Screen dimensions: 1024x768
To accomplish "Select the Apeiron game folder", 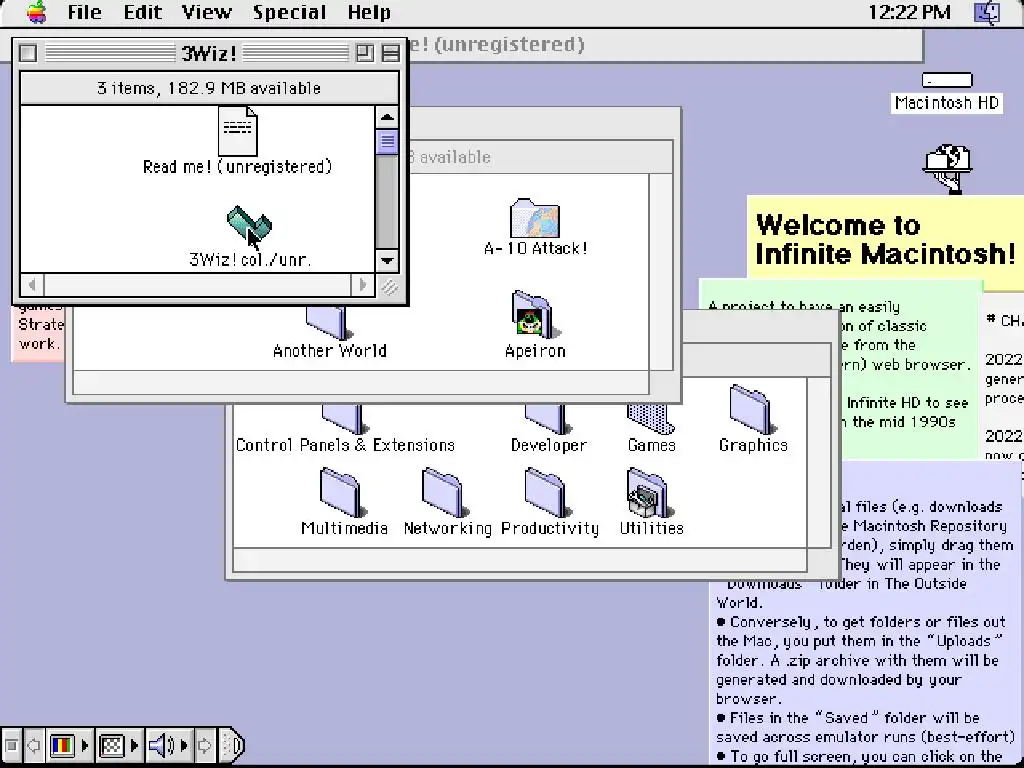I will point(534,314).
